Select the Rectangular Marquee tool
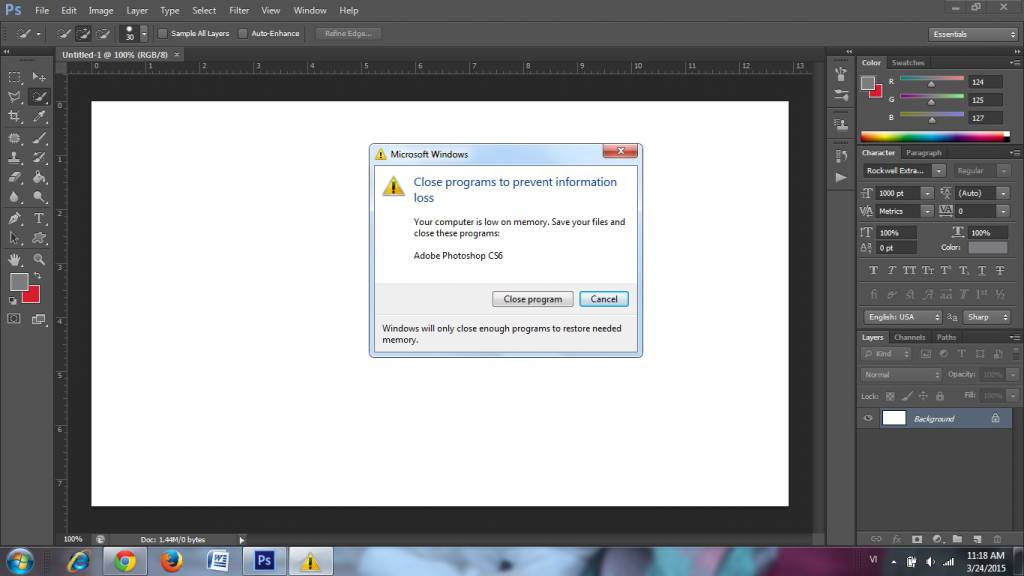The image size is (1024, 576). [x=14, y=77]
